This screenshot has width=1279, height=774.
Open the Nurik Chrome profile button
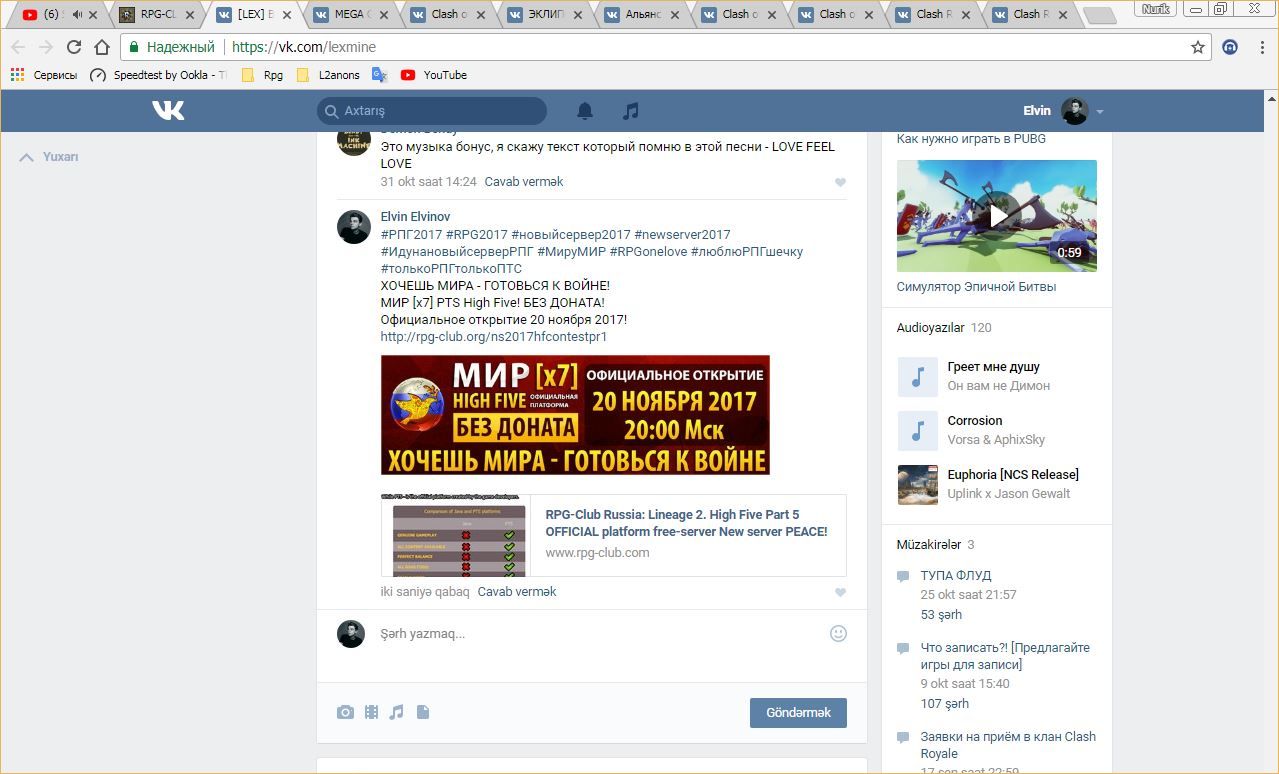click(1156, 9)
